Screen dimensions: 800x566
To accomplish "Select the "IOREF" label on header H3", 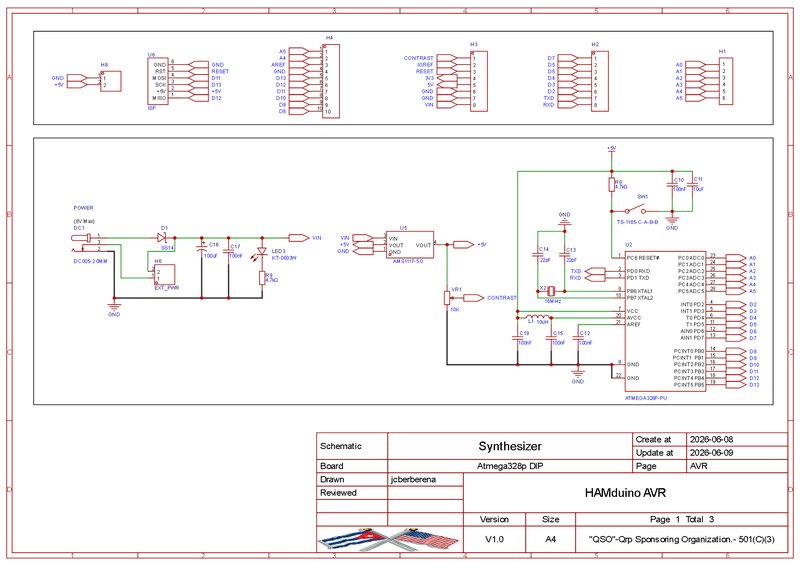I will (x=424, y=65).
